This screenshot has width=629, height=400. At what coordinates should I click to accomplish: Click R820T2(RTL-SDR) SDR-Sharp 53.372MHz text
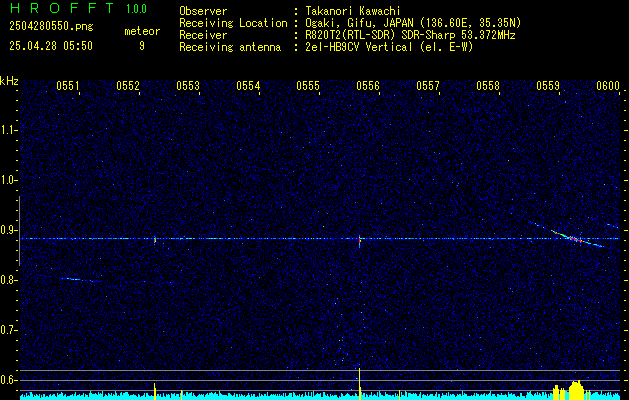[x=410, y=35]
